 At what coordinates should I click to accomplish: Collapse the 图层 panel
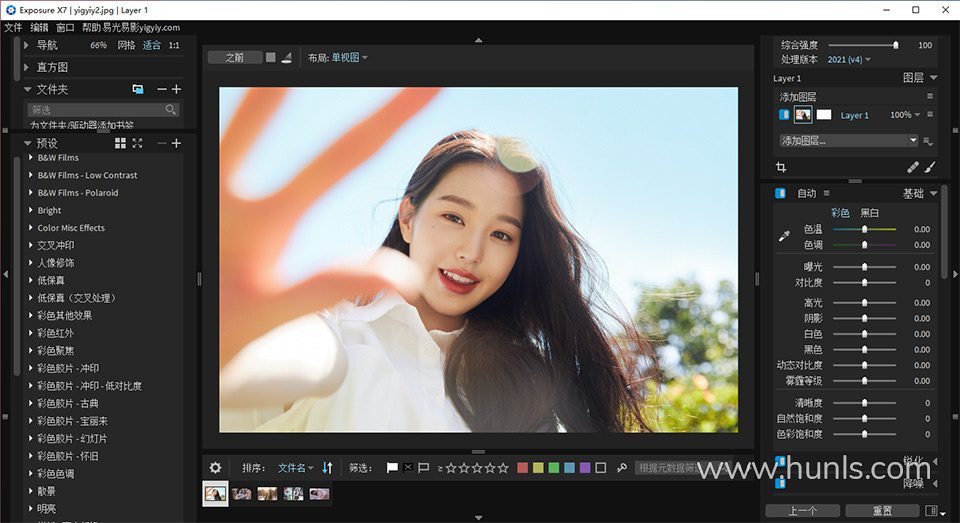point(934,78)
